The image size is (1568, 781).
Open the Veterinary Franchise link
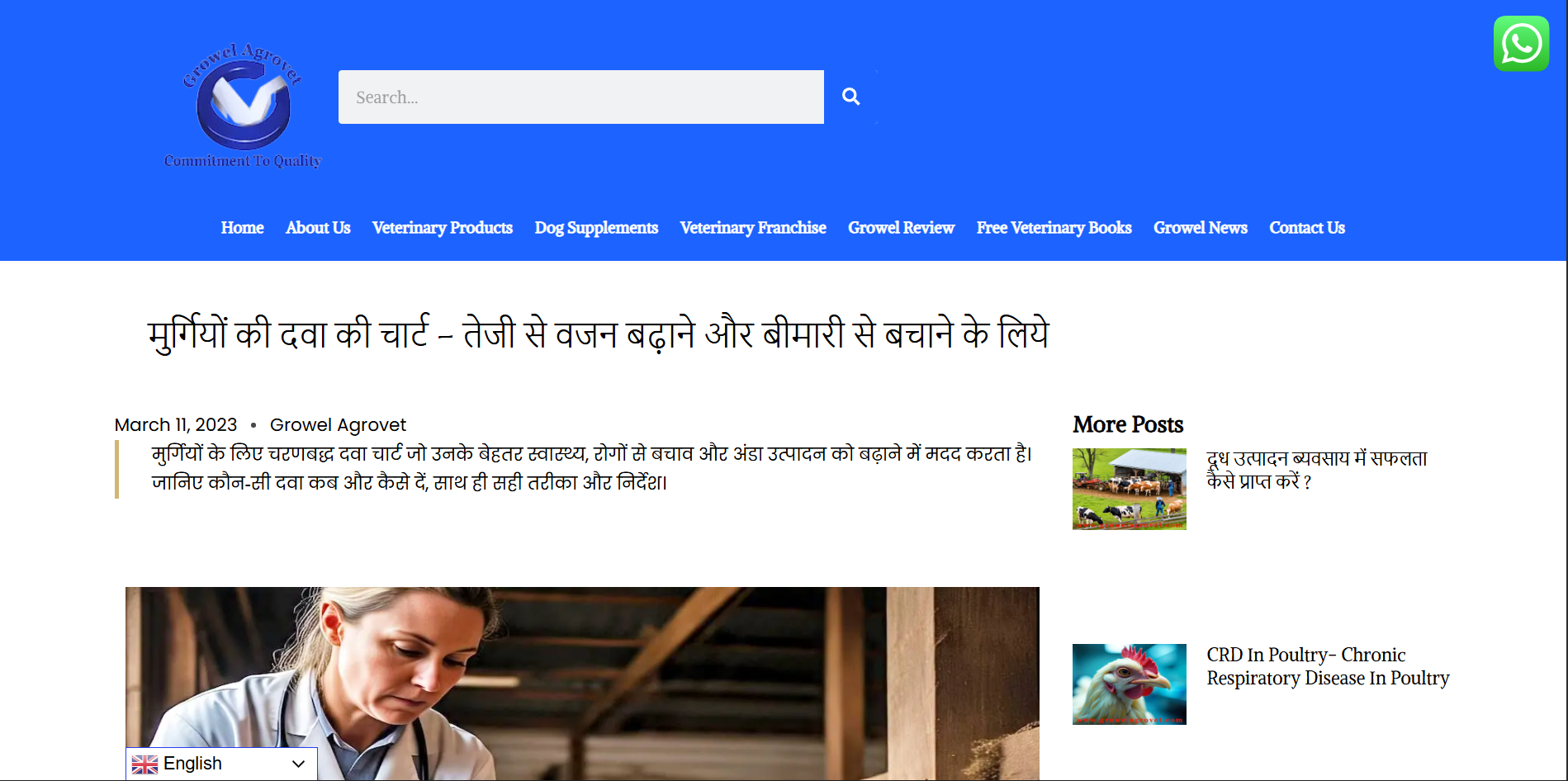(x=753, y=228)
